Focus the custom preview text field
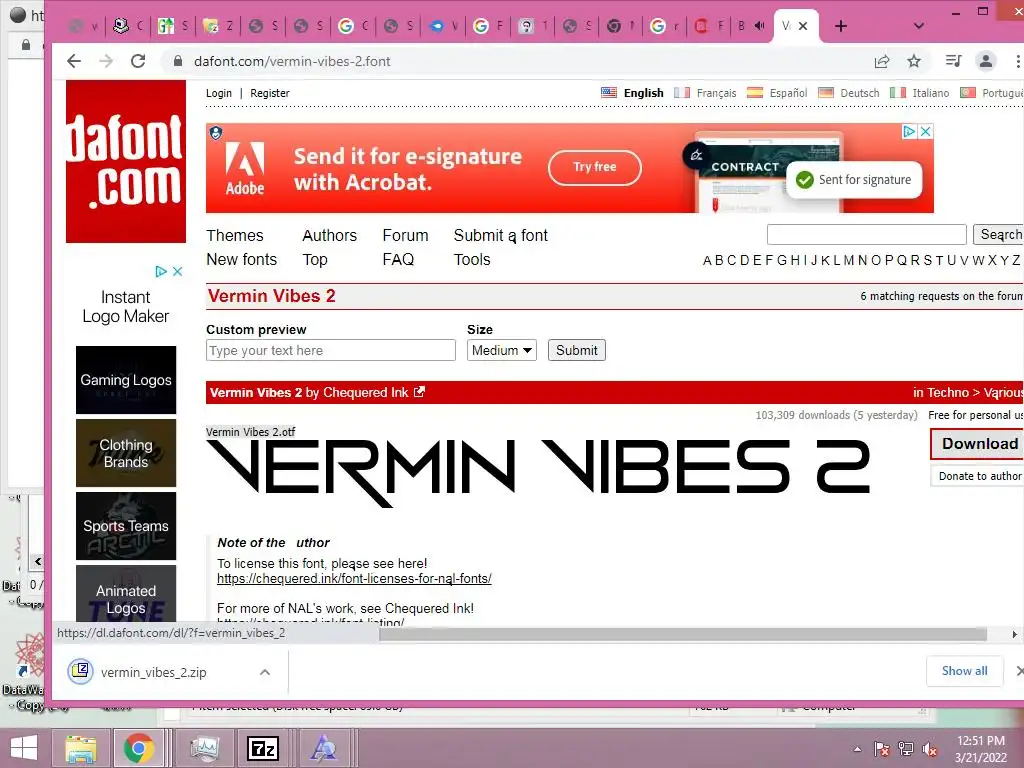 [x=331, y=350]
